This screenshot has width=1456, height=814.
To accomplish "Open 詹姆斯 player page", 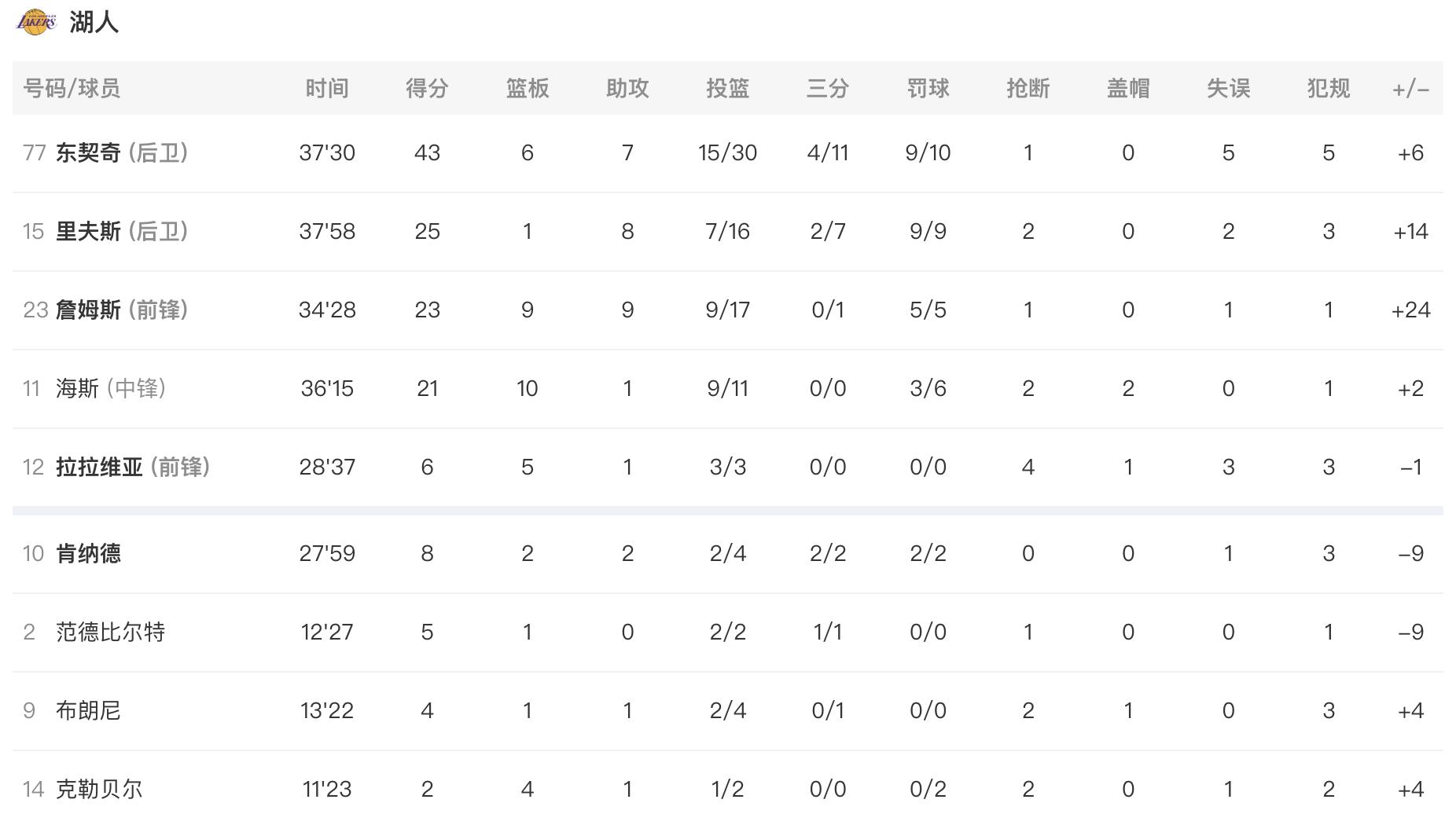I will [88, 310].
